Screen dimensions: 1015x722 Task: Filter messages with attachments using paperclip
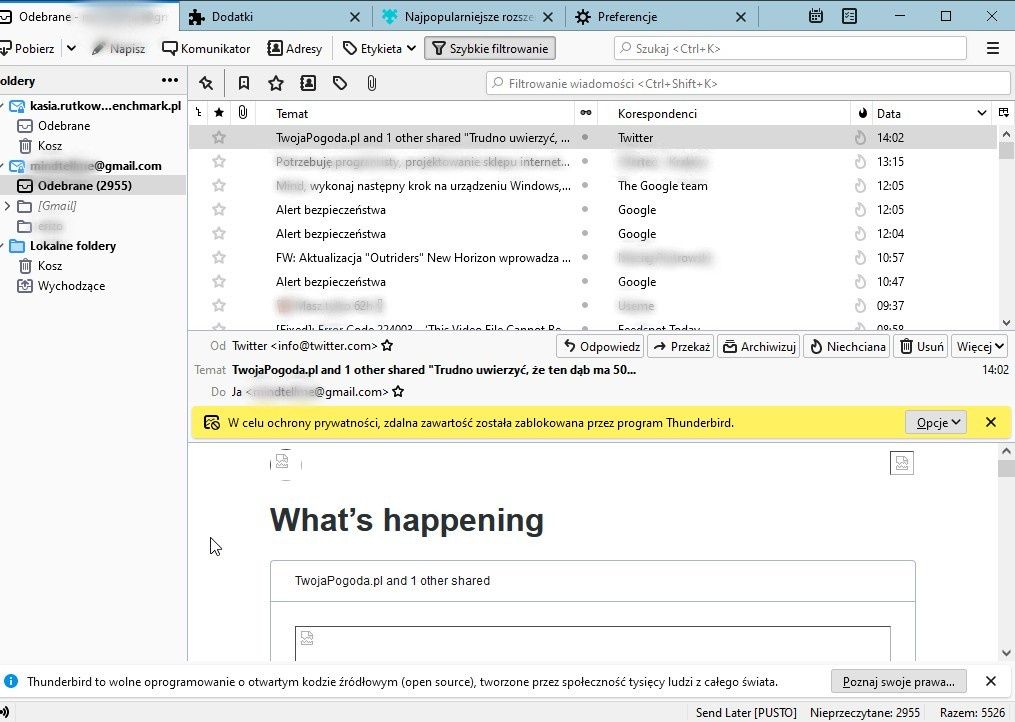point(372,83)
